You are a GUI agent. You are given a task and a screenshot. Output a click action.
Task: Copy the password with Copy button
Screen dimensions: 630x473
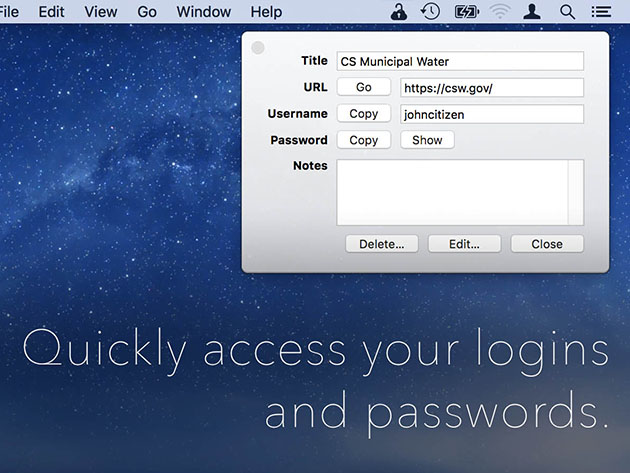[364, 140]
